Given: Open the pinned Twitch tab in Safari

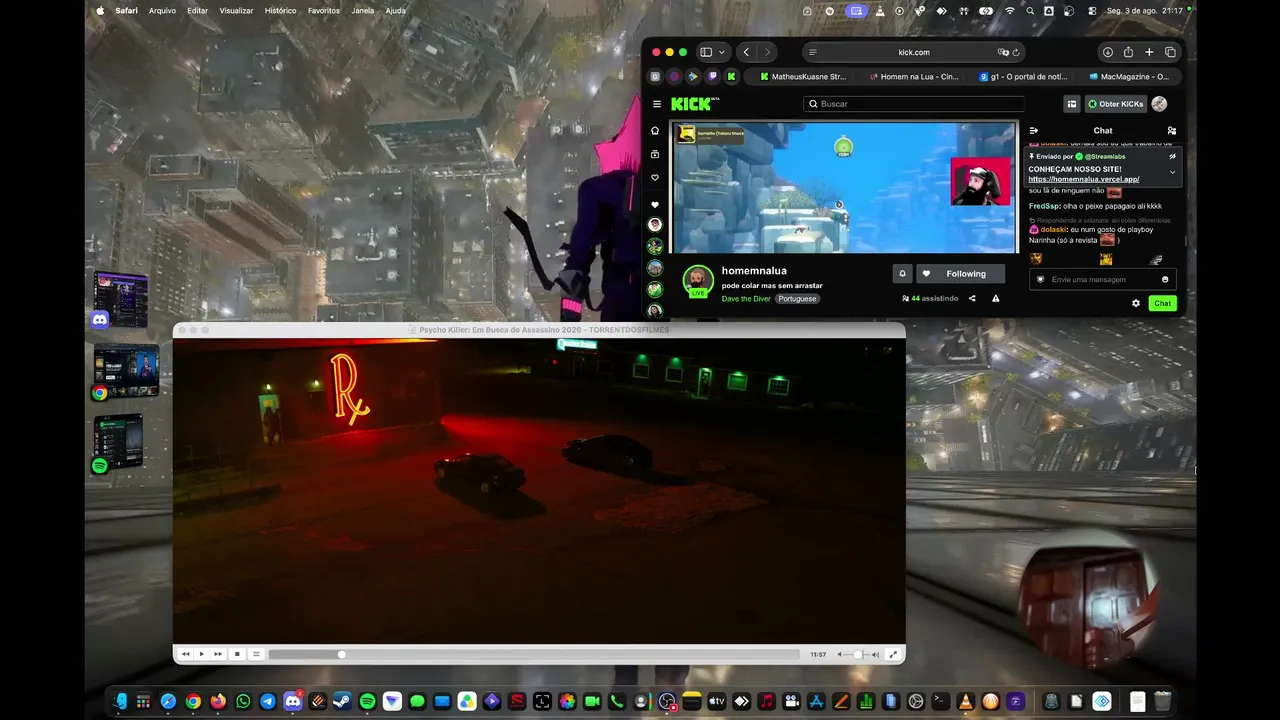Looking at the screenshot, I should click(713, 76).
